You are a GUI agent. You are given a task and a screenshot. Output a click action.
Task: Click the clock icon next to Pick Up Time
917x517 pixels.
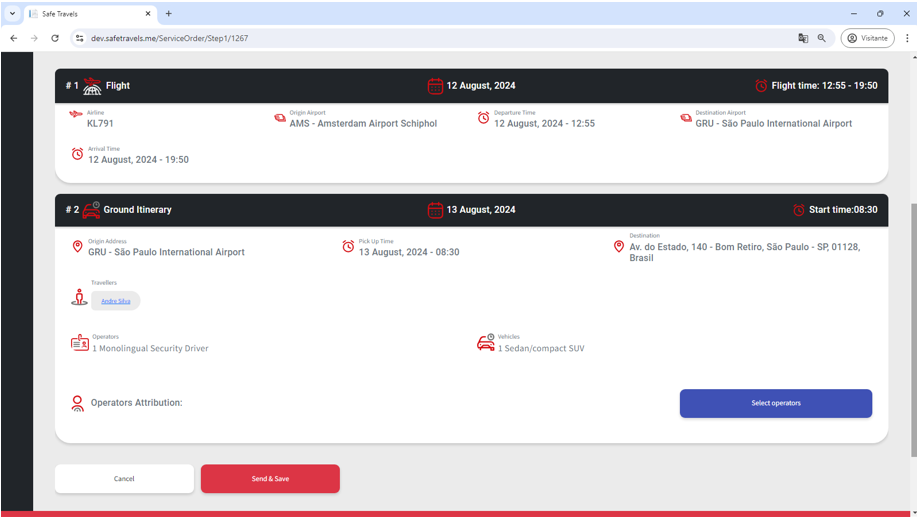(x=348, y=247)
